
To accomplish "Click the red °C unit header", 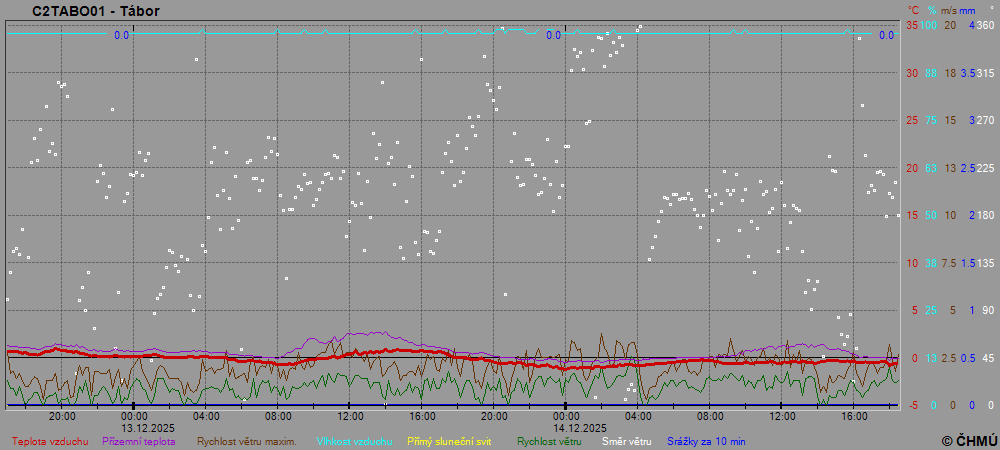I will [x=912, y=9].
